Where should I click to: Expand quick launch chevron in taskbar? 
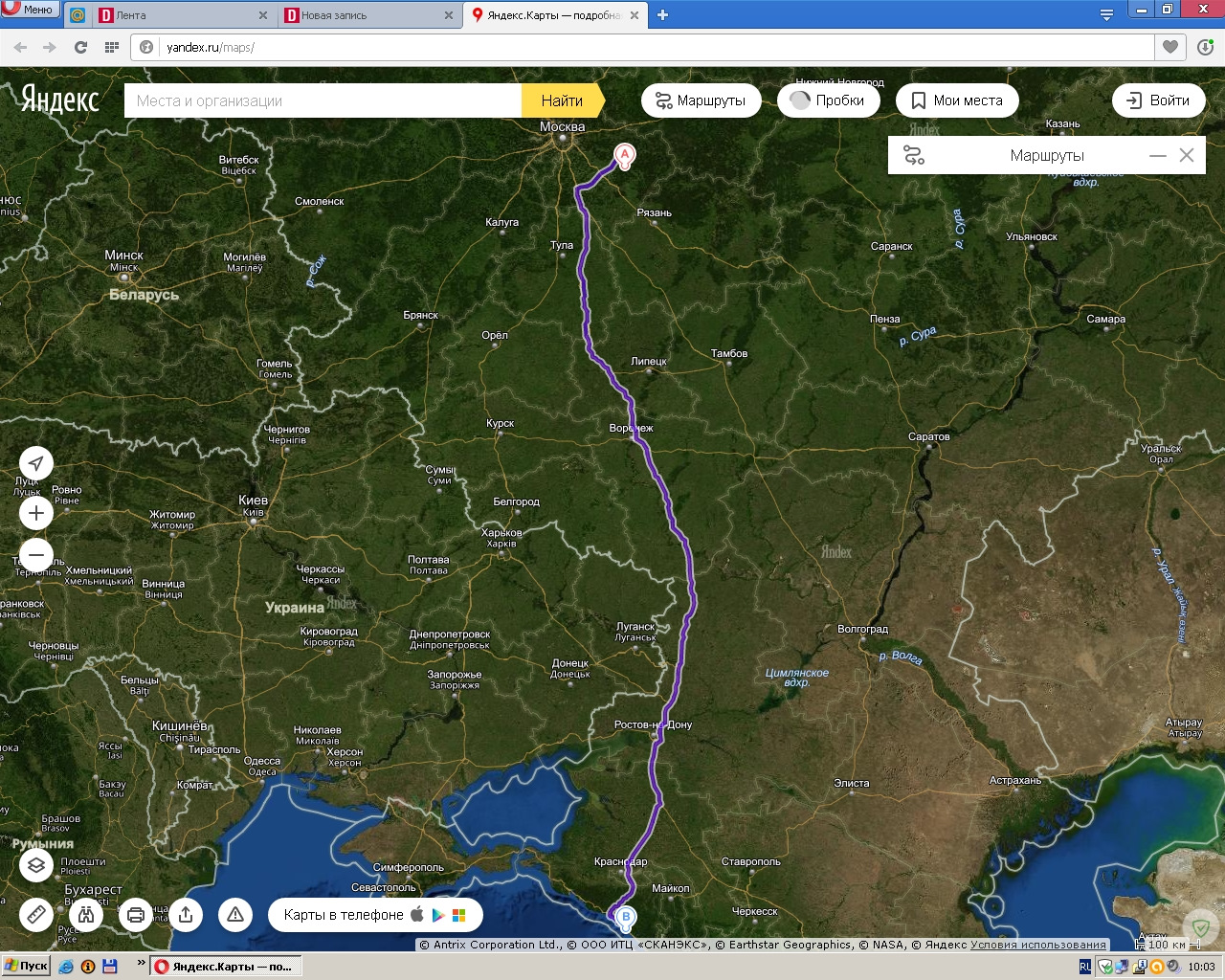141,964
